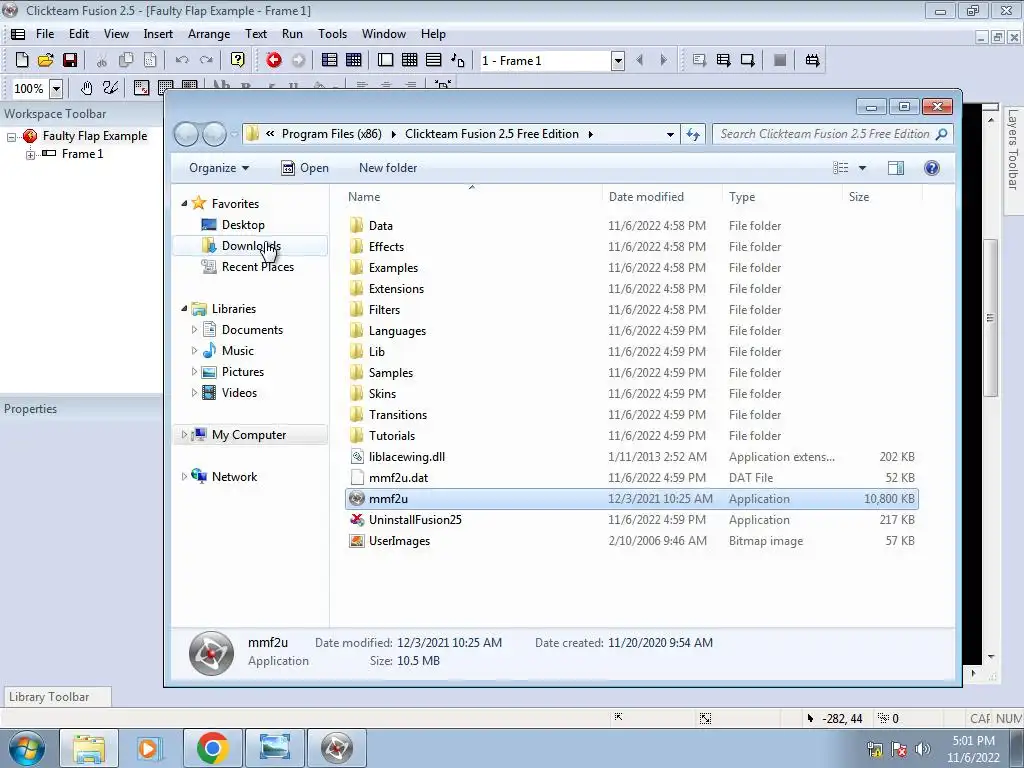
Task: Select the paint mode brush icon
Action: click(110, 88)
